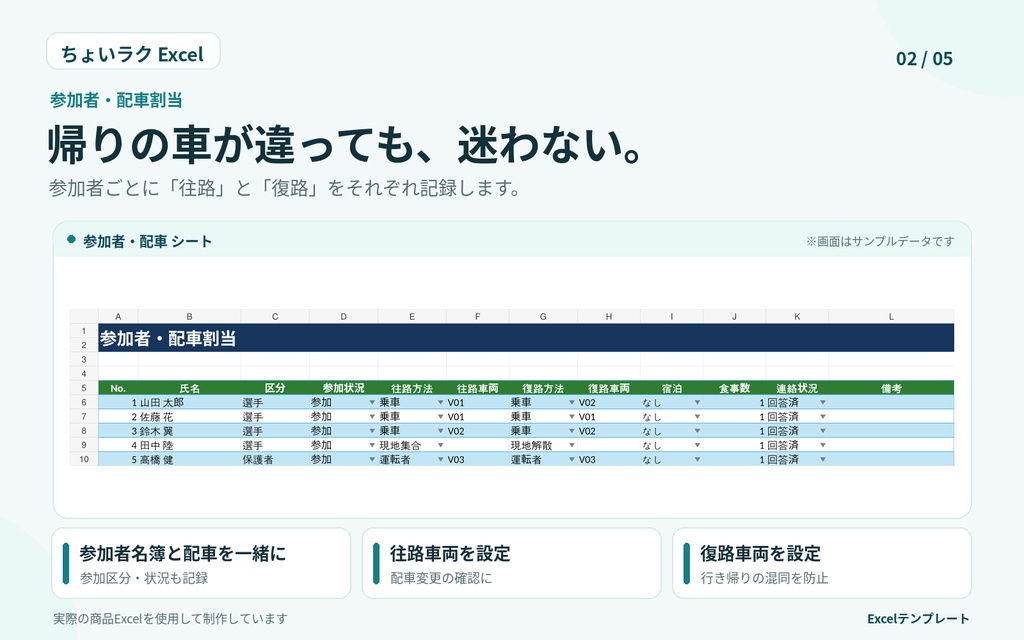The image size is (1024, 640).
Task: Click the ちょいラク Excel badge
Action: click(x=133, y=51)
